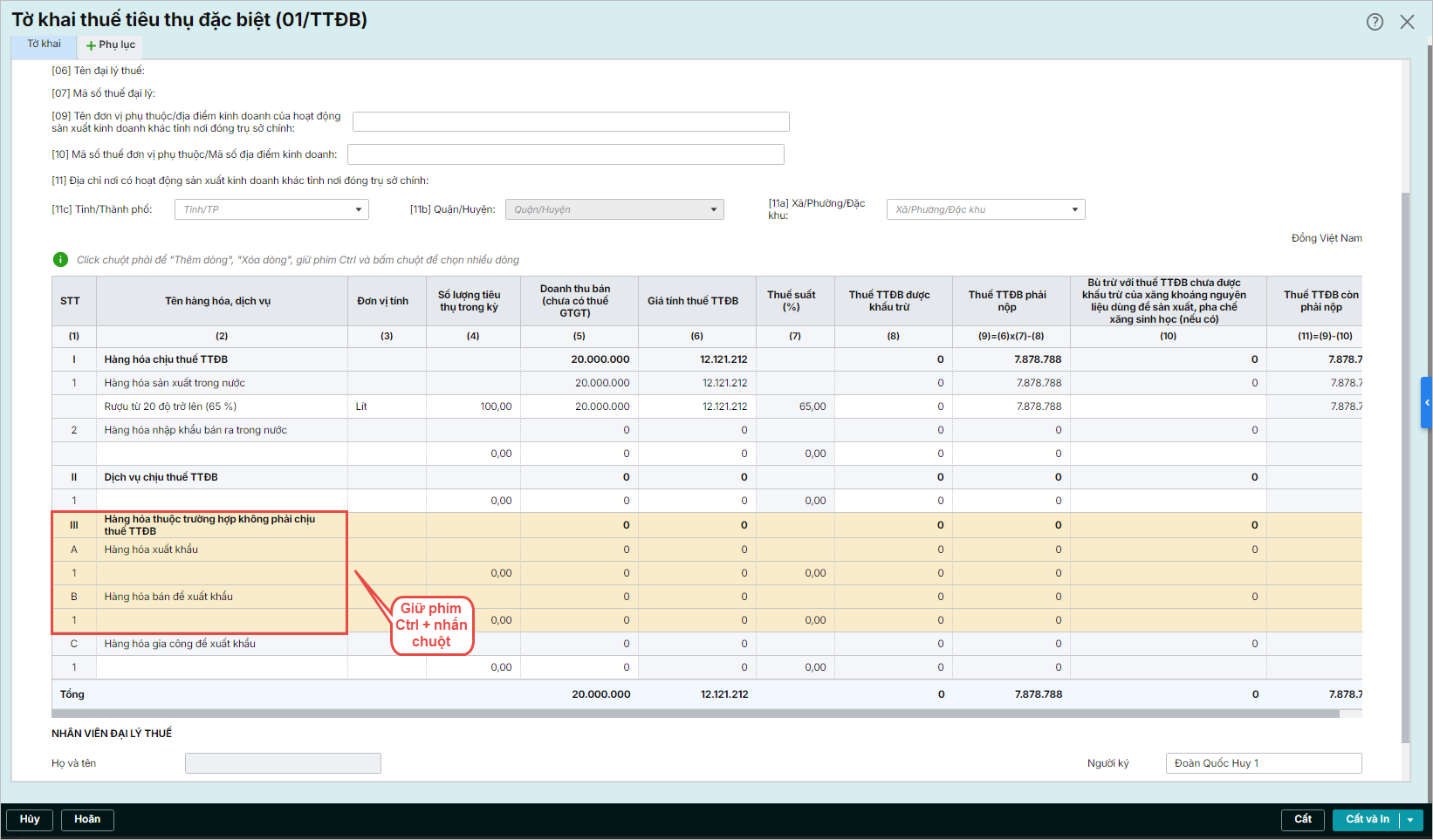Add appendix with Phụ lục tab
The height and width of the screenshot is (840, 1433).
point(110,45)
